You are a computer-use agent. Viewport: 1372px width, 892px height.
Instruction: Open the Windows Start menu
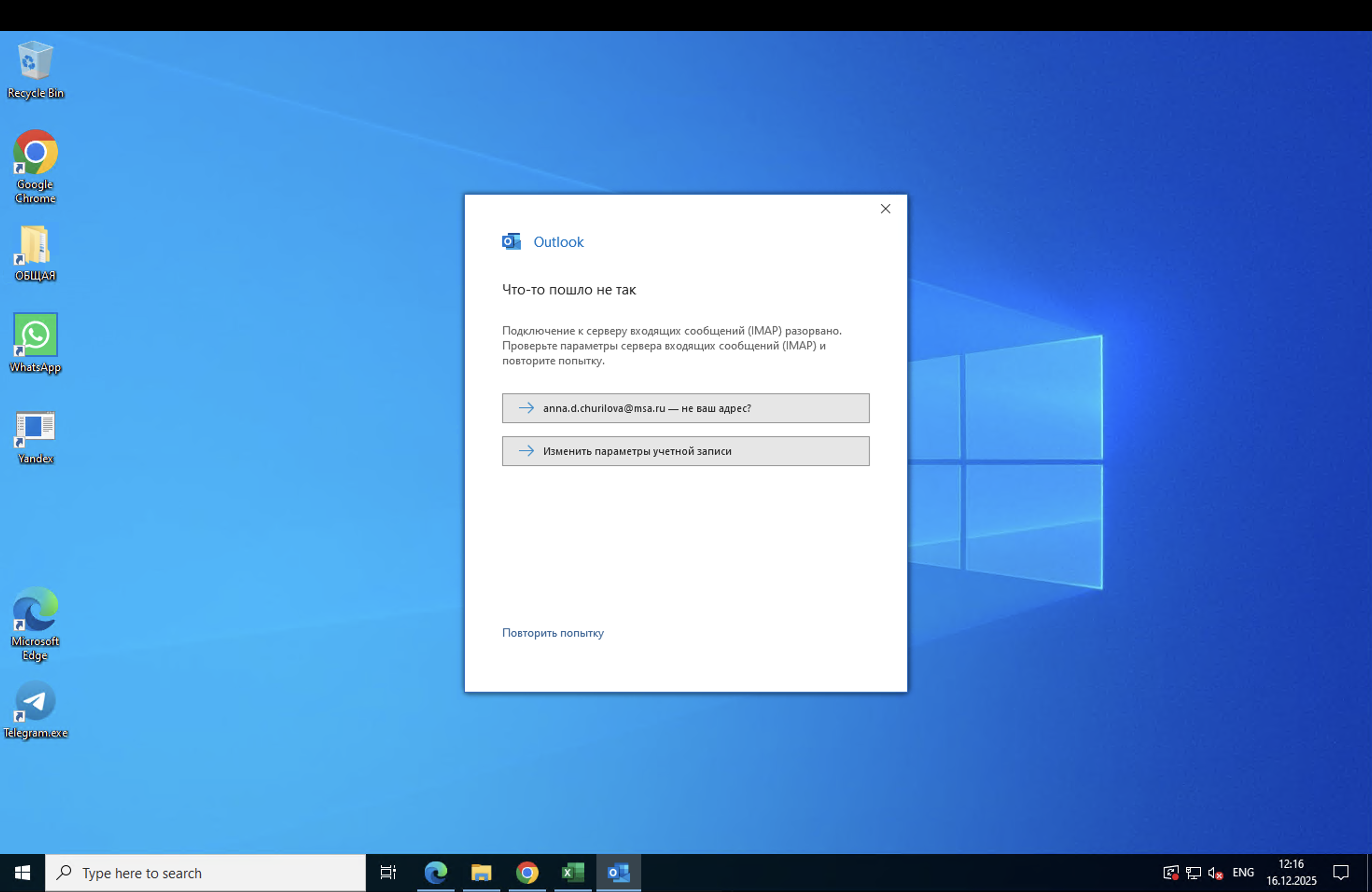click(x=22, y=873)
